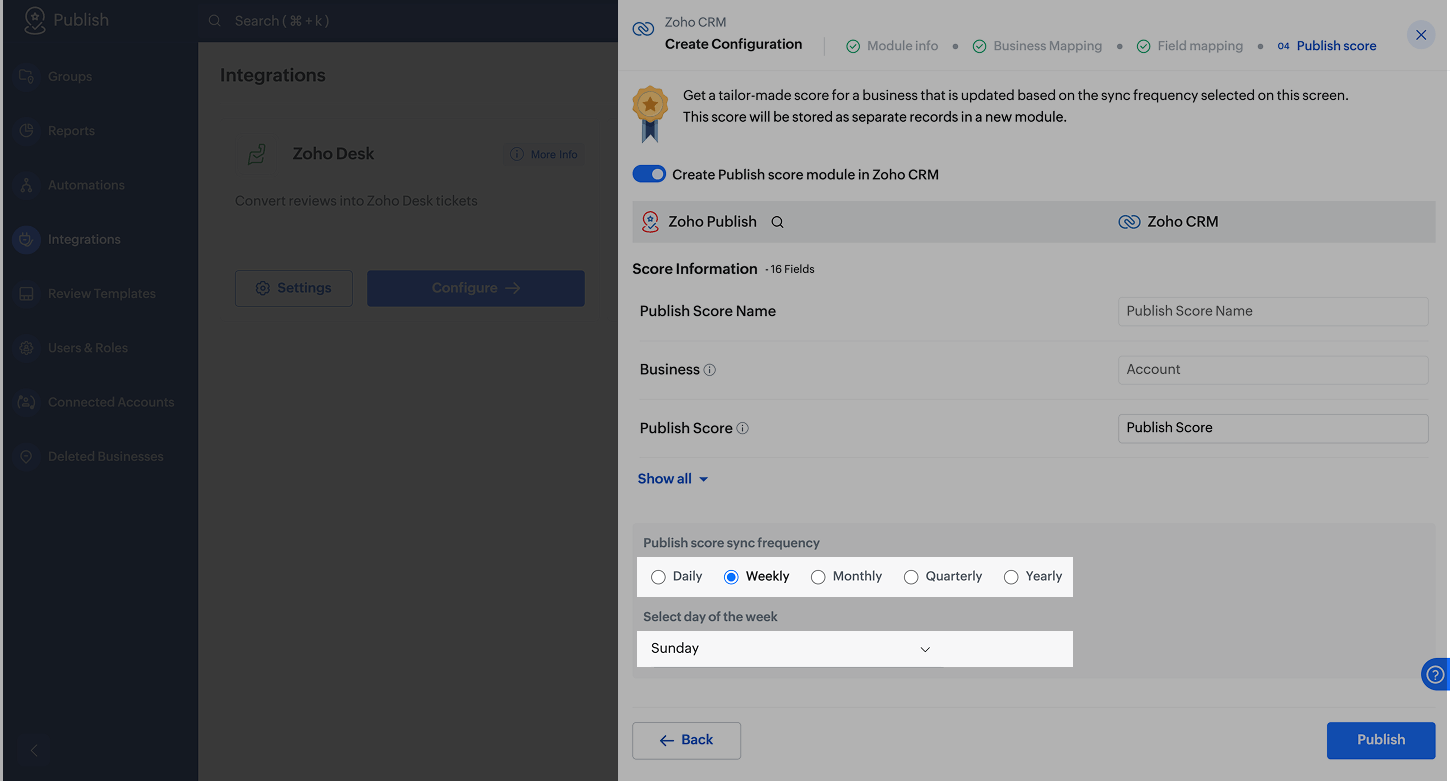This screenshot has height=781, width=1450.
Task: Select the Weekly sync frequency
Action: pos(731,577)
